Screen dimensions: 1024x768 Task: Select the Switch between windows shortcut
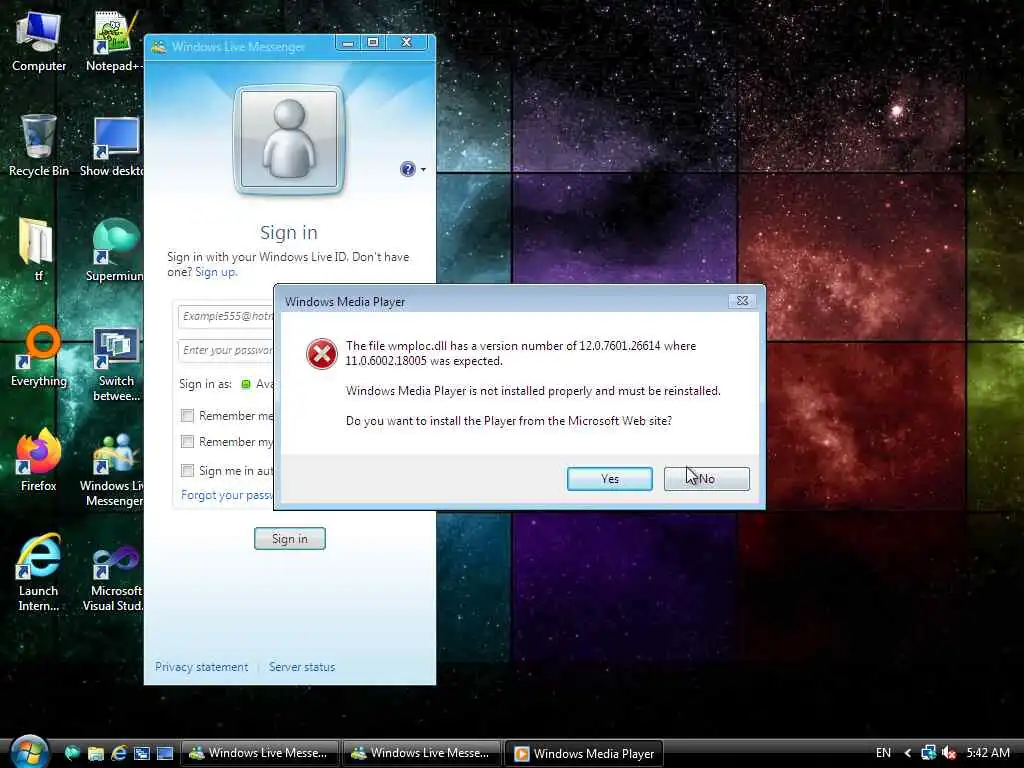pyautogui.click(x=116, y=363)
